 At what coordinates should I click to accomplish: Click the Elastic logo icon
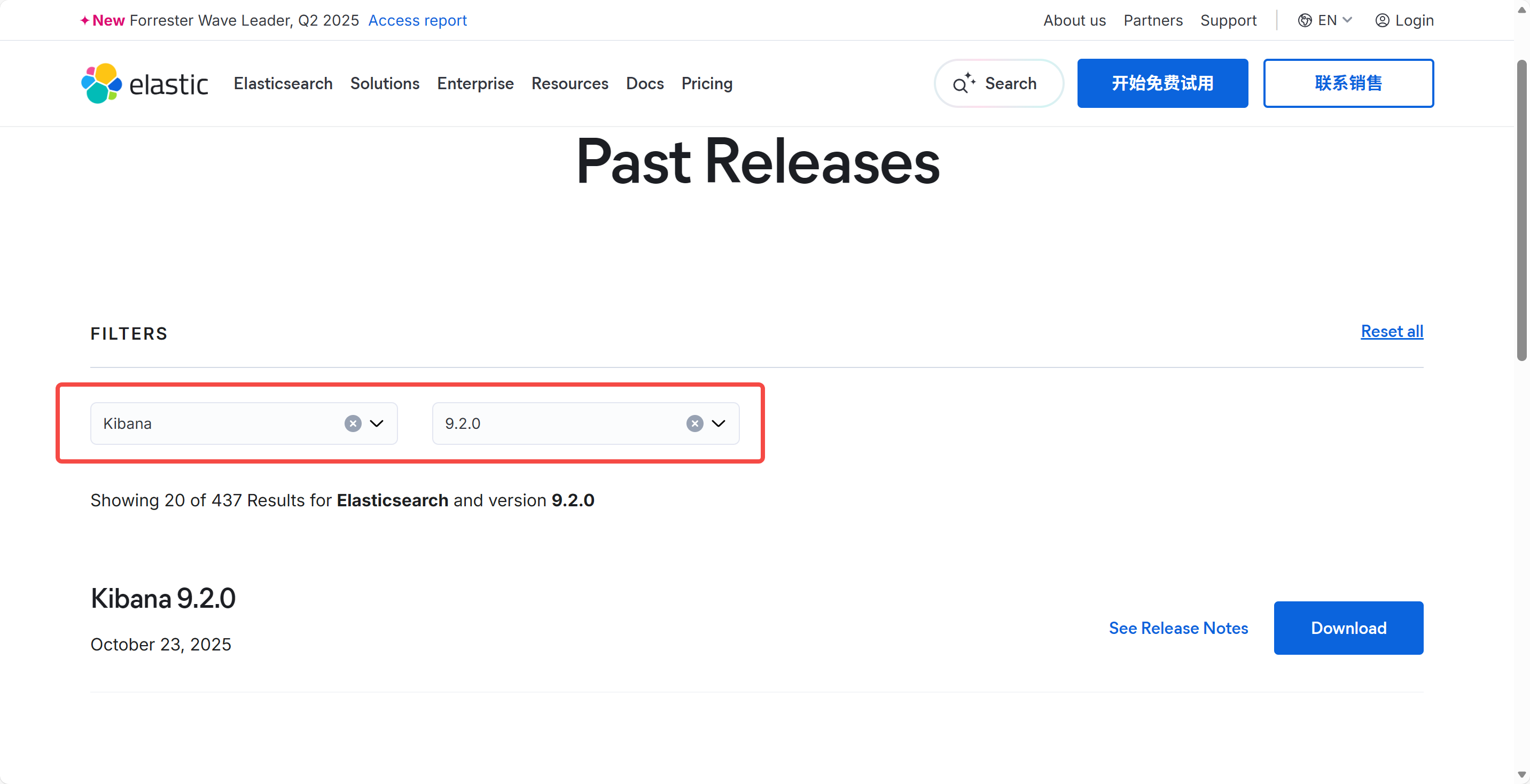coord(102,83)
